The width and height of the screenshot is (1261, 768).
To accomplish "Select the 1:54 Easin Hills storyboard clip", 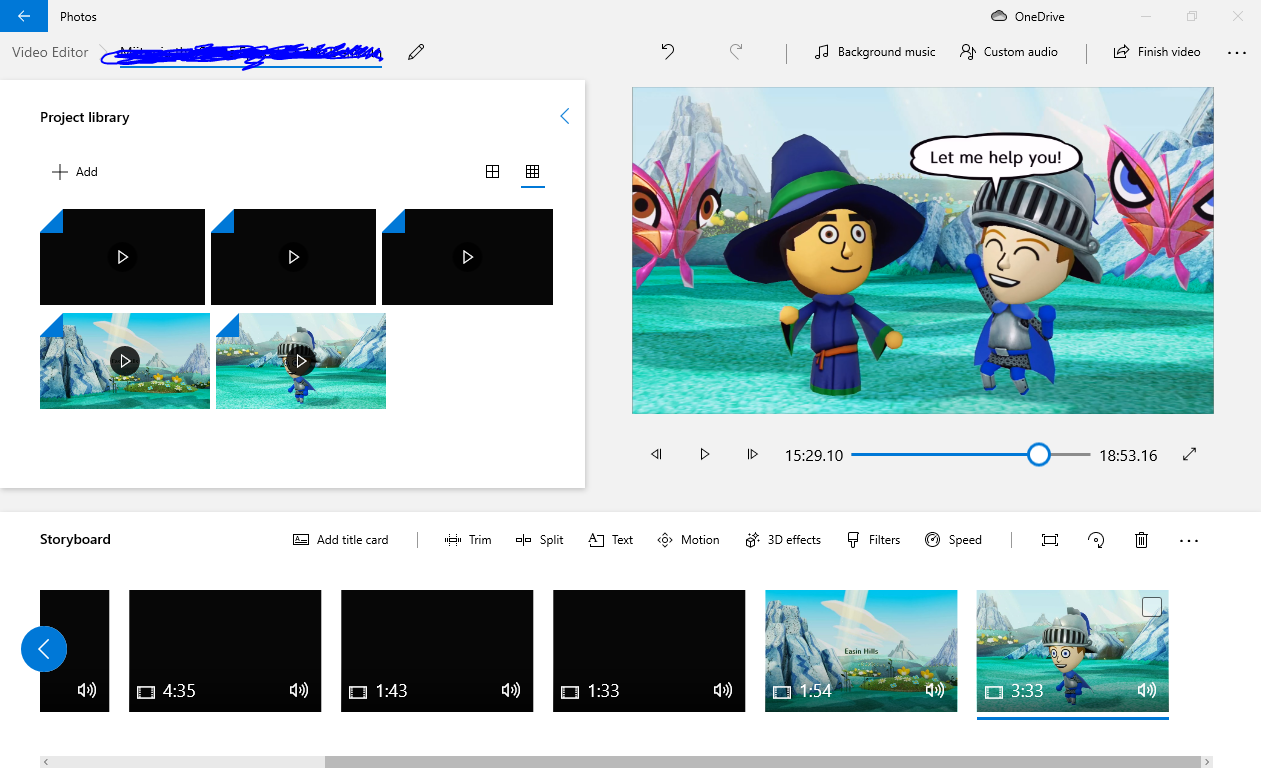I will tap(861, 651).
